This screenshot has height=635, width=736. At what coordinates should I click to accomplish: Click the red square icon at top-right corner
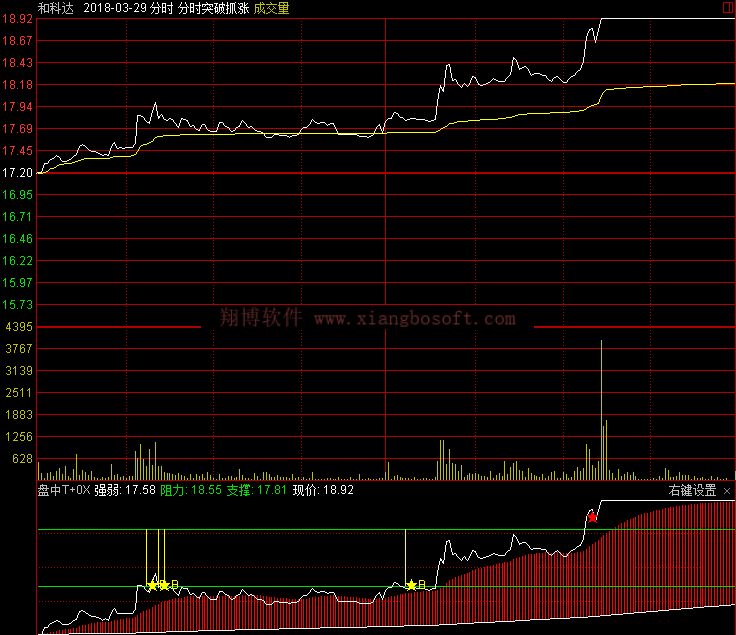727,8
